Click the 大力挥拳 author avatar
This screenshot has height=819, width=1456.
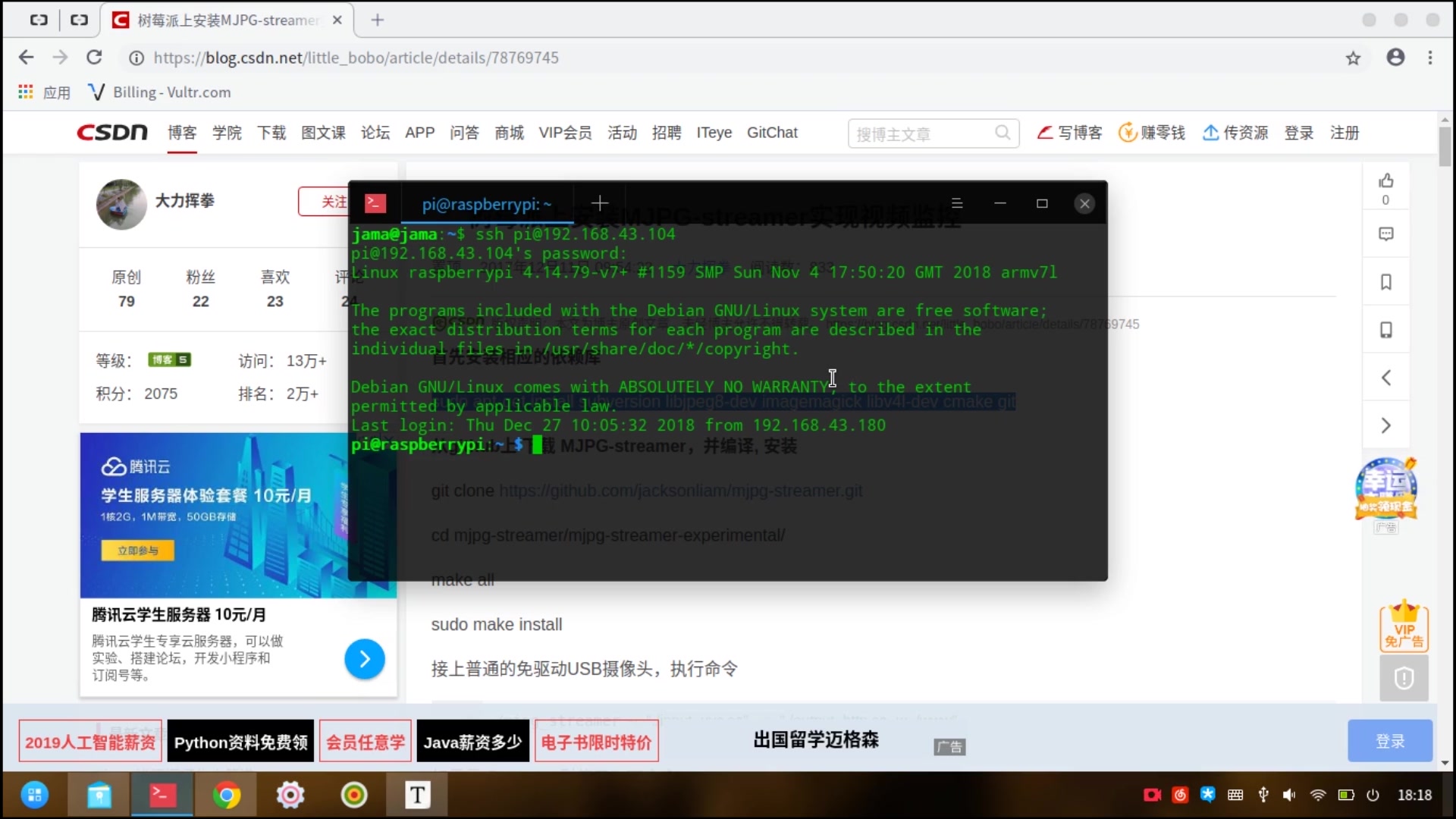(121, 204)
